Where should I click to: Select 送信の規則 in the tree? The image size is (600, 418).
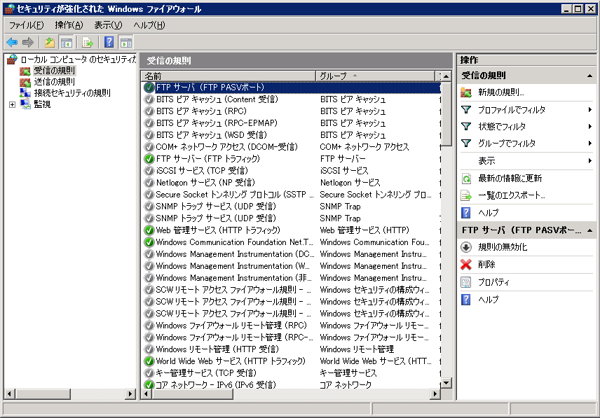click(54, 82)
